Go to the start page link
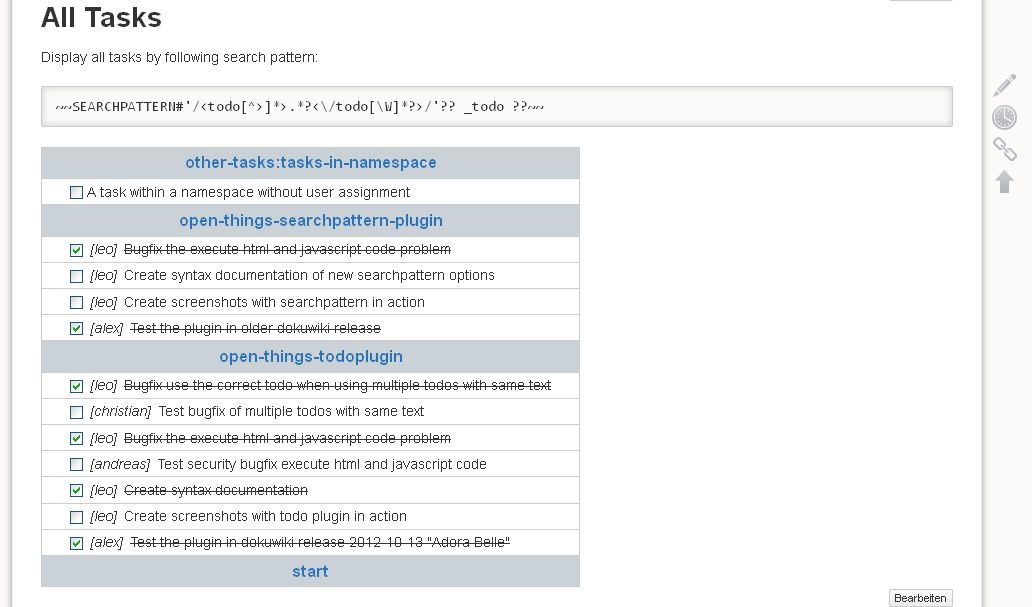This screenshot has width=1032, height=607. 310,572
